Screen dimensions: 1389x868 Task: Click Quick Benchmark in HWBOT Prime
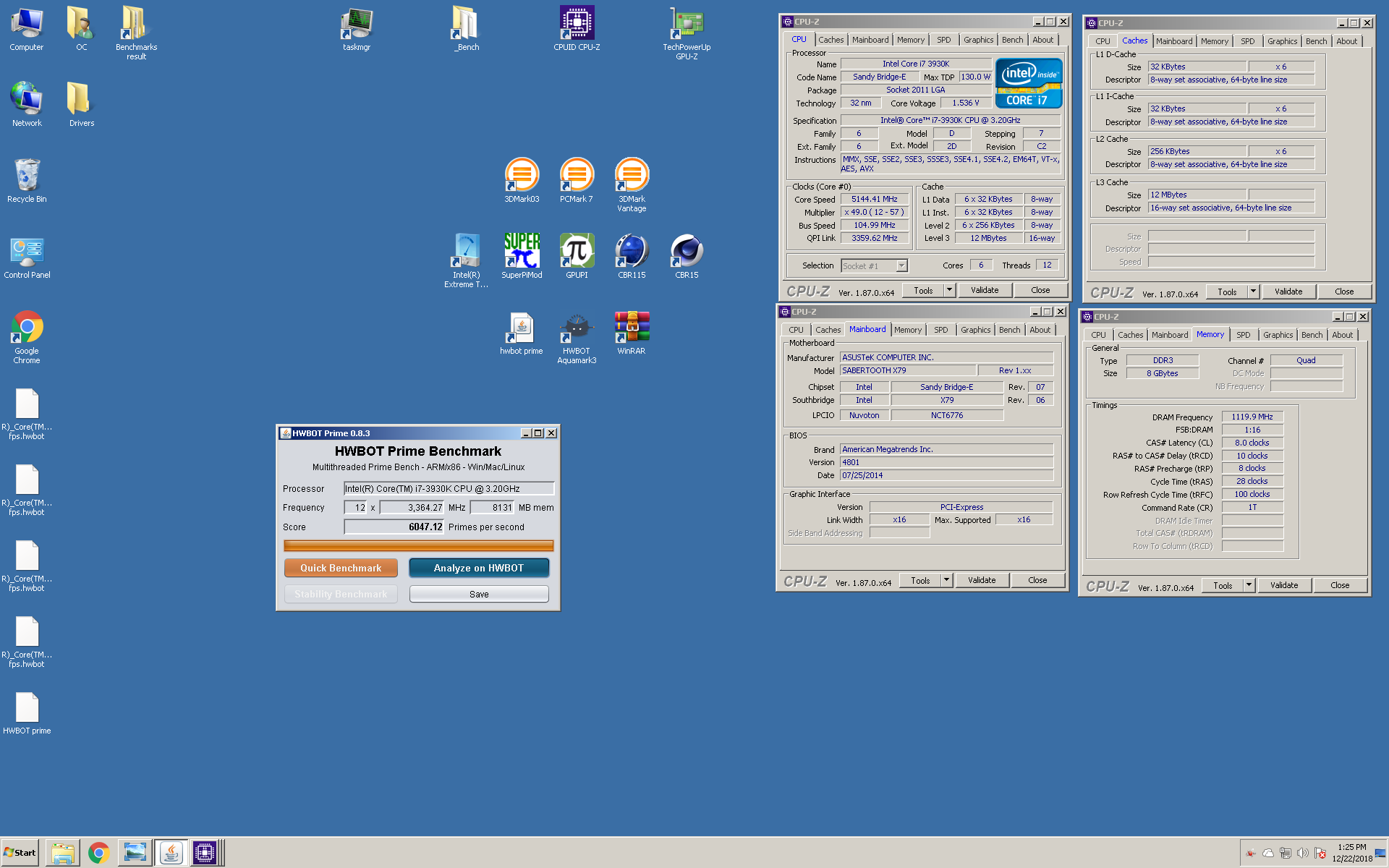click(341, 568)
